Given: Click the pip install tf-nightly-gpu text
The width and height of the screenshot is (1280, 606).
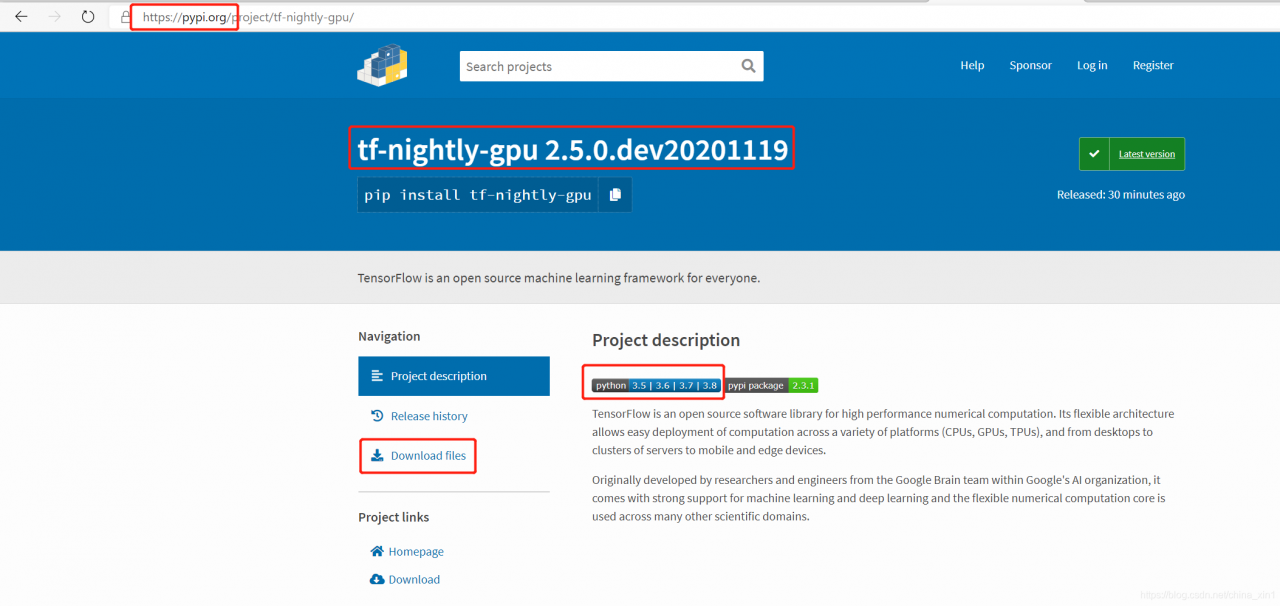Looking at the screenshot, I should [x=478, y=195].
